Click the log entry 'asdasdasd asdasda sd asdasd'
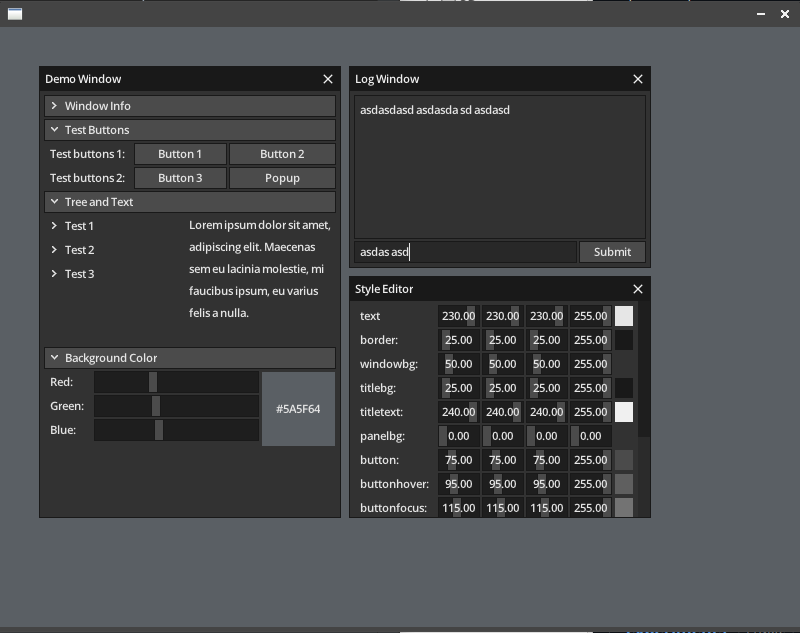Image resolution: width=800 pixels, height=633 pixels. [x=435, y=110]
